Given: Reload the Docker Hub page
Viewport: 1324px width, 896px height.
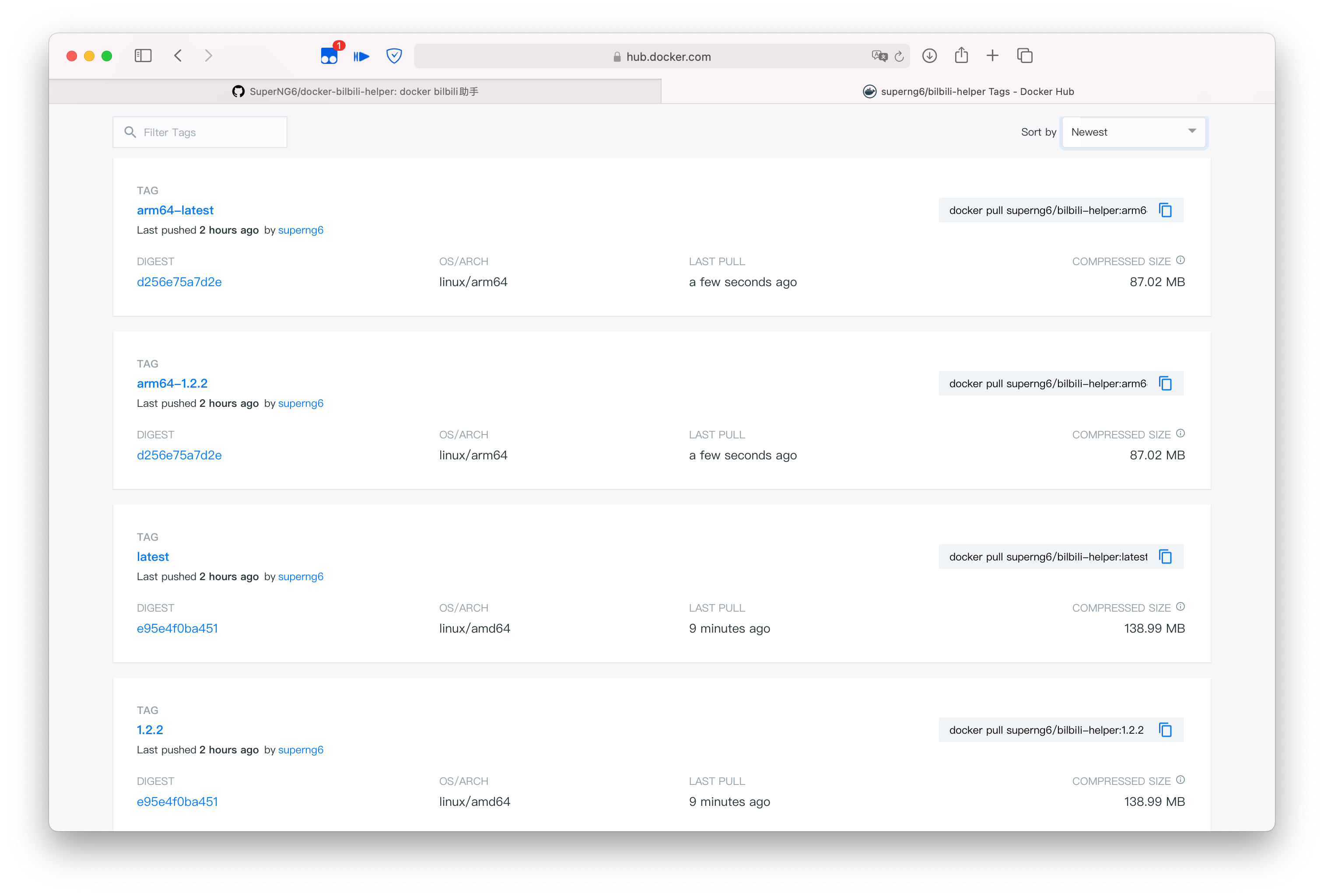Looking at the screenshot, I should click(899, 56).
